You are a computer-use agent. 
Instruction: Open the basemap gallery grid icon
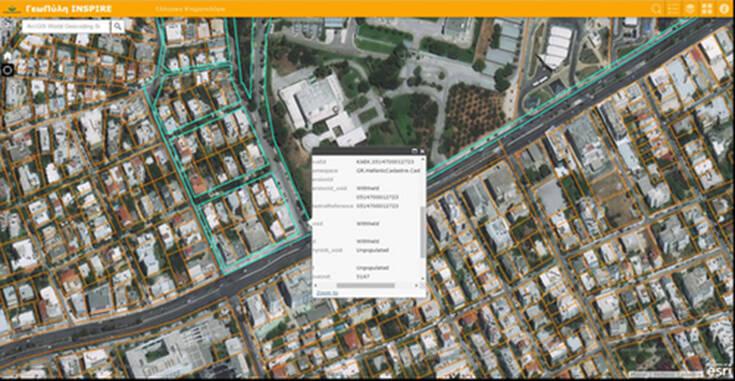coord(707,9)
